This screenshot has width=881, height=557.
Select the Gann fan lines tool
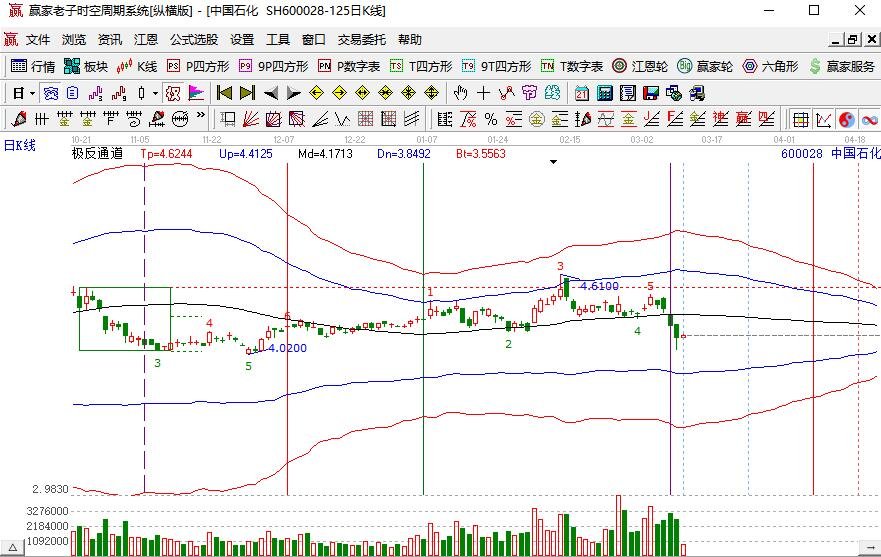coord(251,119)
